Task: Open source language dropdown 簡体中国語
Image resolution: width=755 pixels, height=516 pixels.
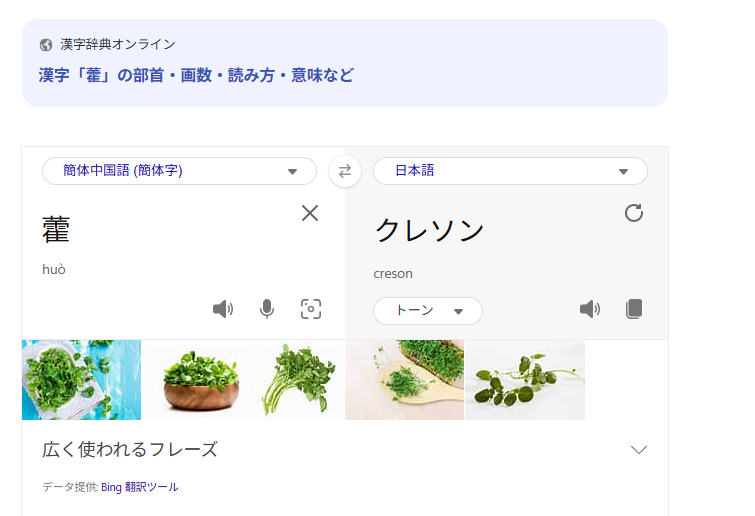Action: point(179,171)
